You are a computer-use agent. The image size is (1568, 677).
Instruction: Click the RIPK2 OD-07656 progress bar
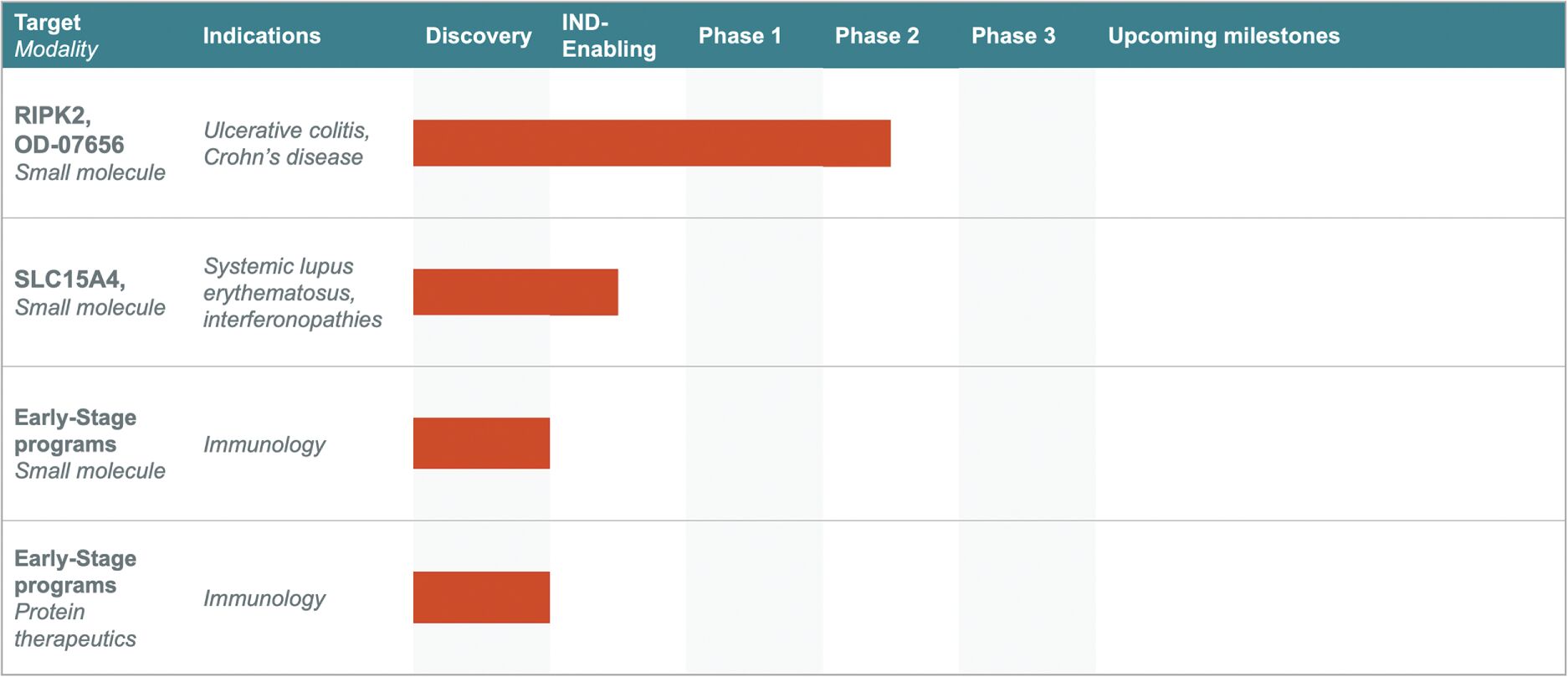coord(652,143)
